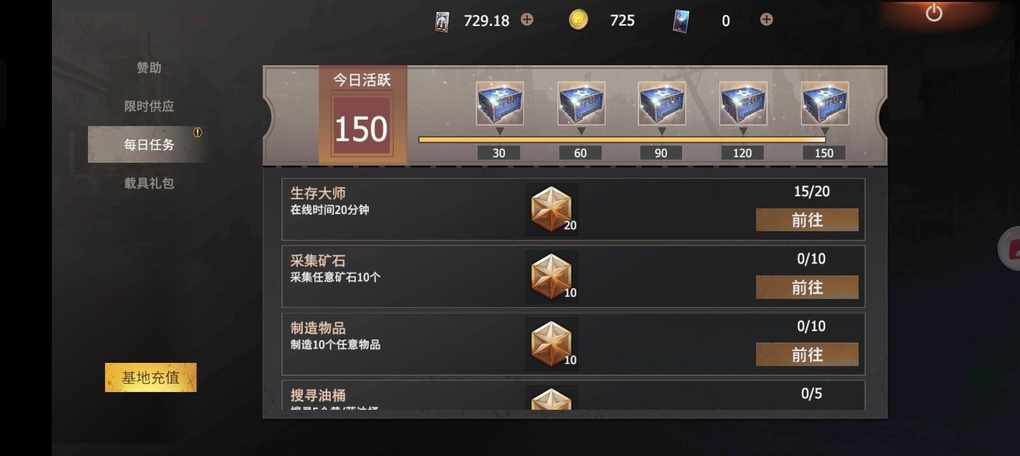Claim the 60 activity reward chest
The width and height of the screenshot is (1020, 456).
click(581, 103)
